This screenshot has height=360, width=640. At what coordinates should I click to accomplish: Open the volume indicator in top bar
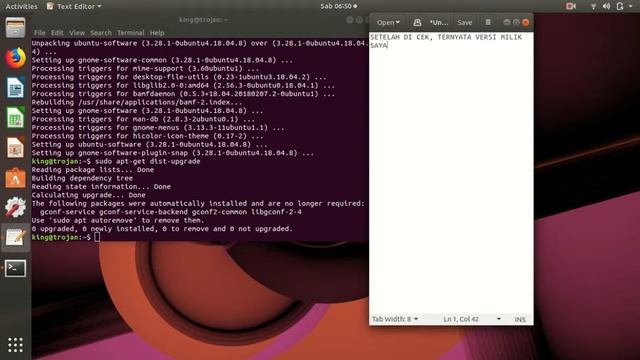607,6
